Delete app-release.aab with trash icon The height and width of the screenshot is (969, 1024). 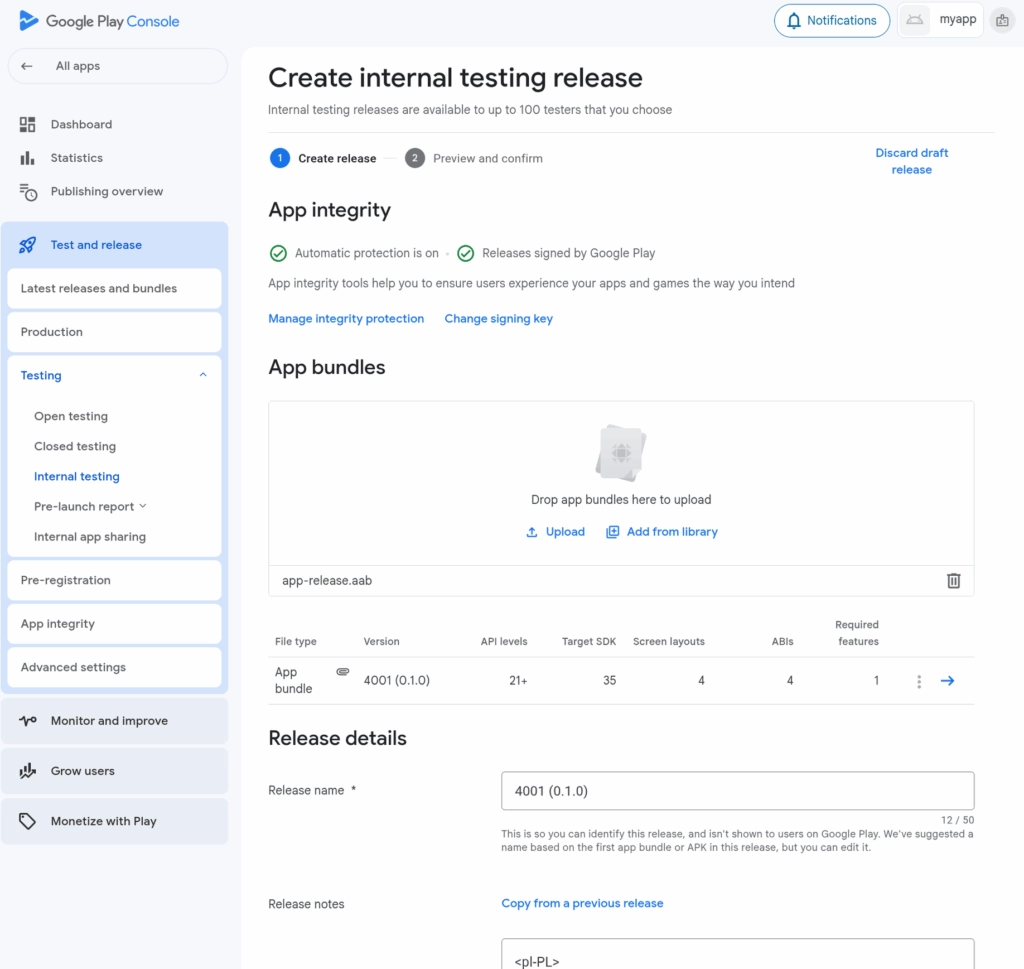point(953,581)
